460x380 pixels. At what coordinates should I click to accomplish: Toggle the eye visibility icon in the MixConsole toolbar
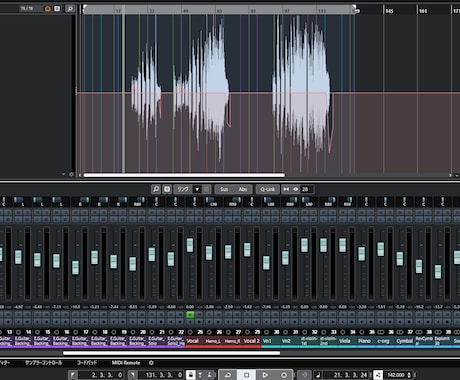[296, 189]
